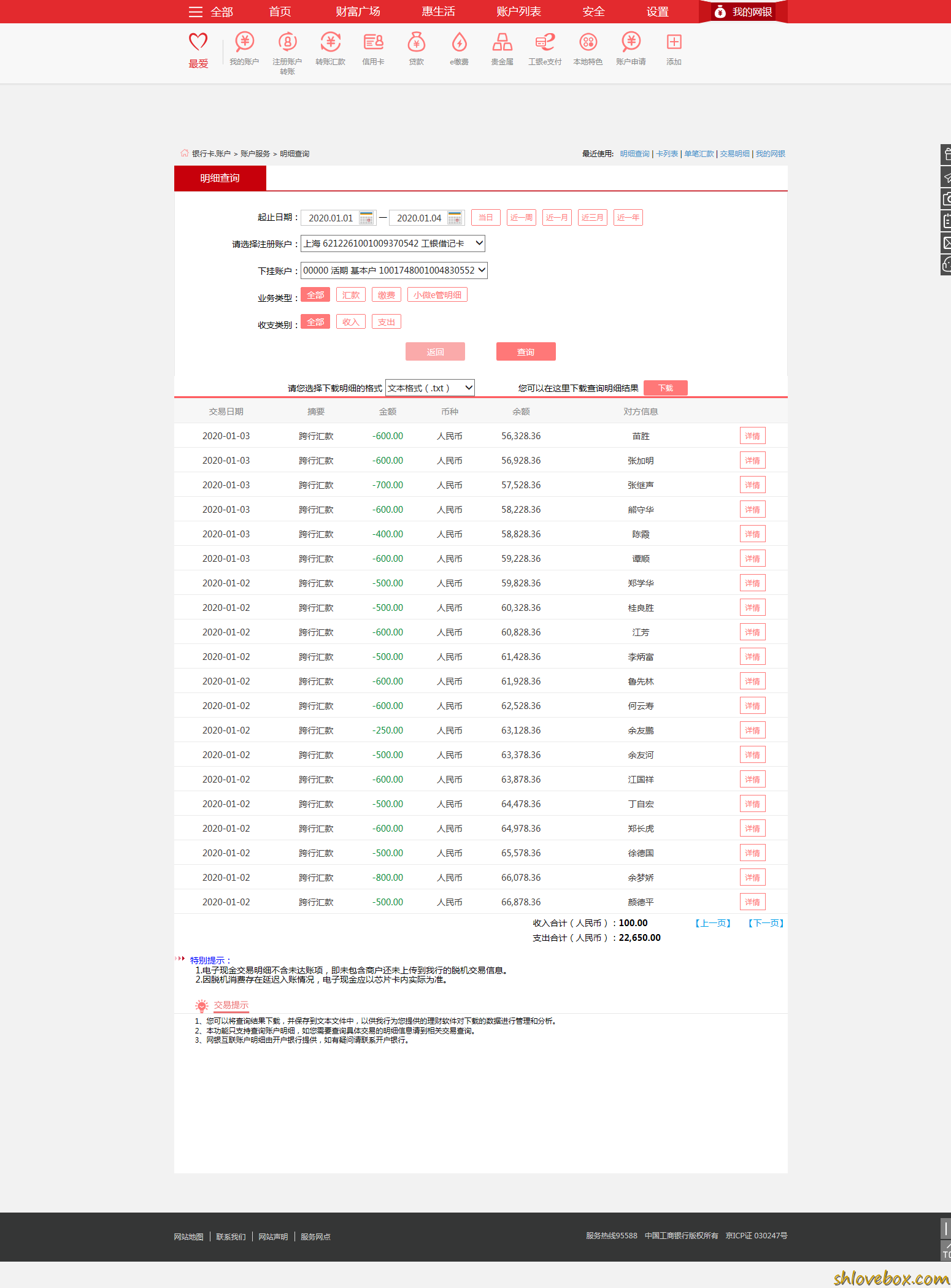Choose 近三月 date range
Viewport: 951px width, 1288px height.
593,218
